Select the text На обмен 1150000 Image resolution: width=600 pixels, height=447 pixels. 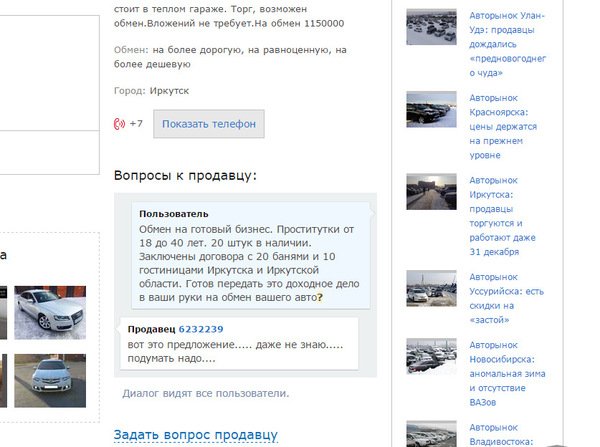[x=300, y=23]
